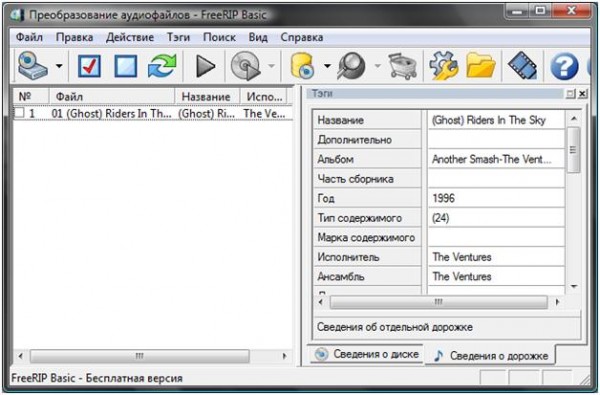This screenshot has height=395, width=600.
Task: Click the Марка содержимого value field
Action: click(496, 237)
